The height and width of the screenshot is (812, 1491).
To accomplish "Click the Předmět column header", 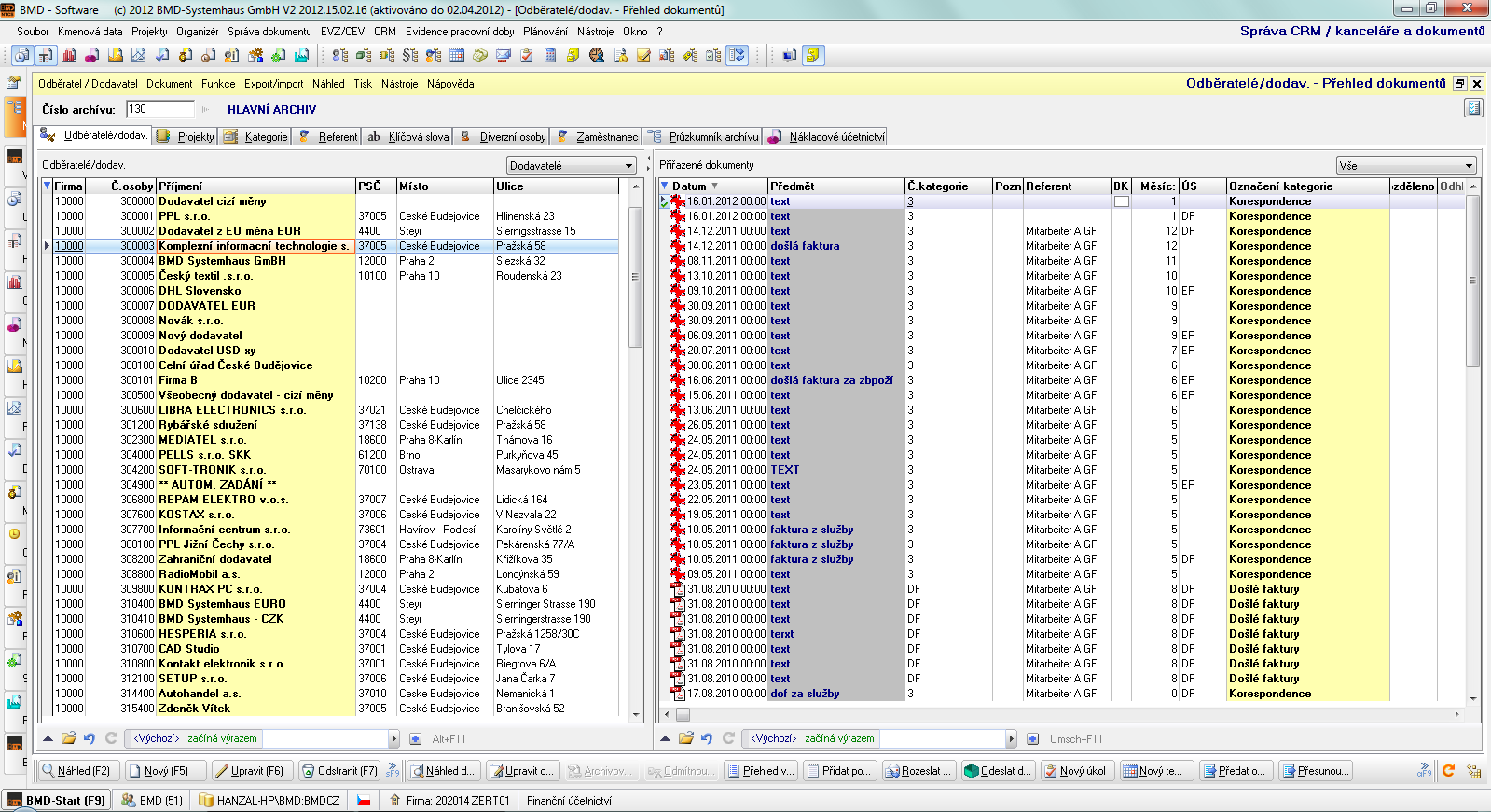I will (x=836, y=186).
